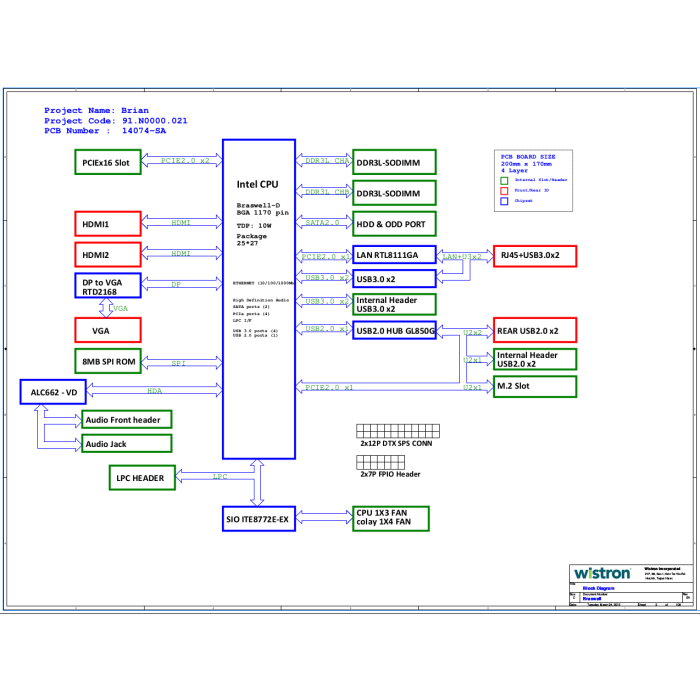700x700 pixels.
Task: Click the 'CPU 1X3 FAN colay 1X4 FAN' block
Action: pyautogui.click(x=391, y=519)
